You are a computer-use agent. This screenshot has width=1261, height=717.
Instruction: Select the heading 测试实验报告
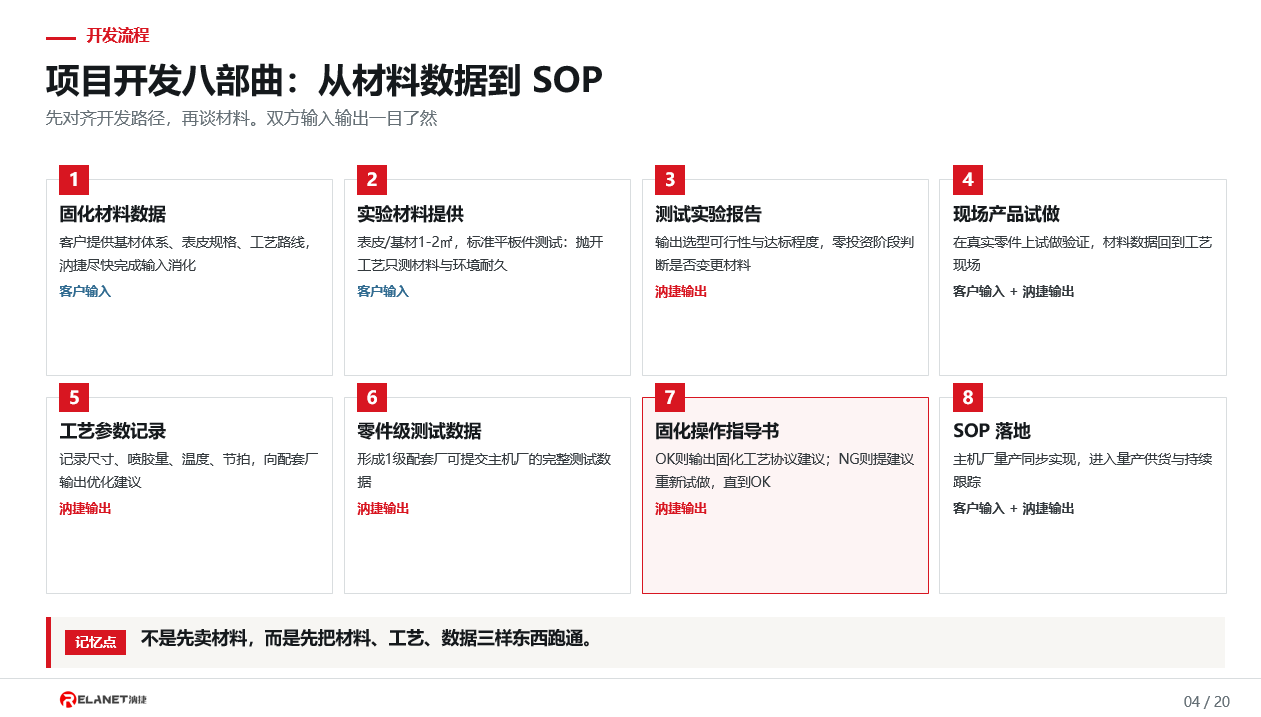(x=709, y=214)
